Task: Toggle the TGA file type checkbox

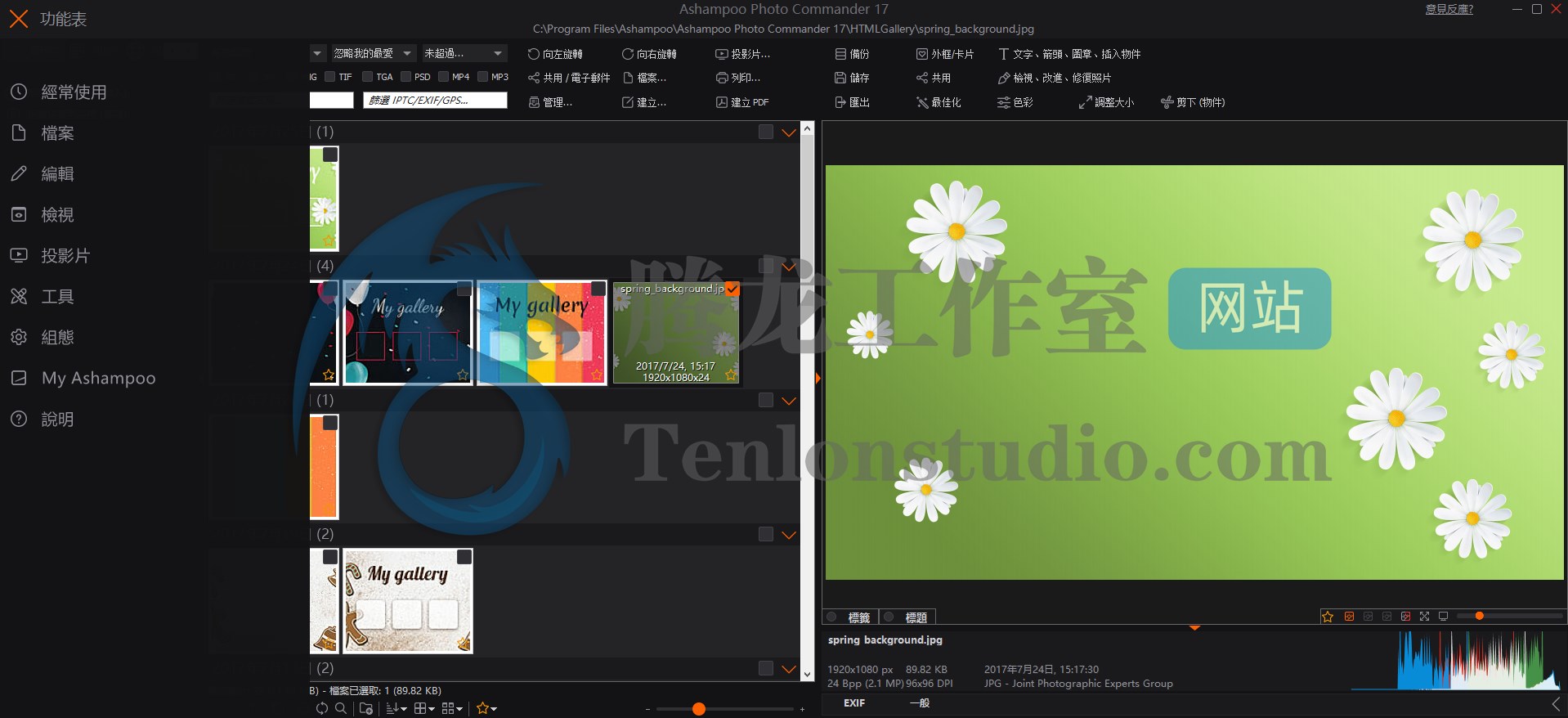Action: [x=368, y=77]
